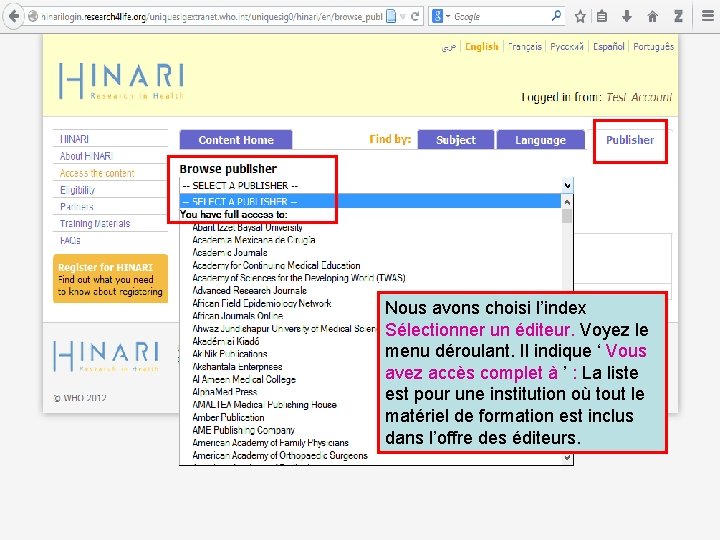The height and width of the screenshot is (540, 720).
Task: Select Ahwaz Jundishapur University publisher
Action: (284, 329)
